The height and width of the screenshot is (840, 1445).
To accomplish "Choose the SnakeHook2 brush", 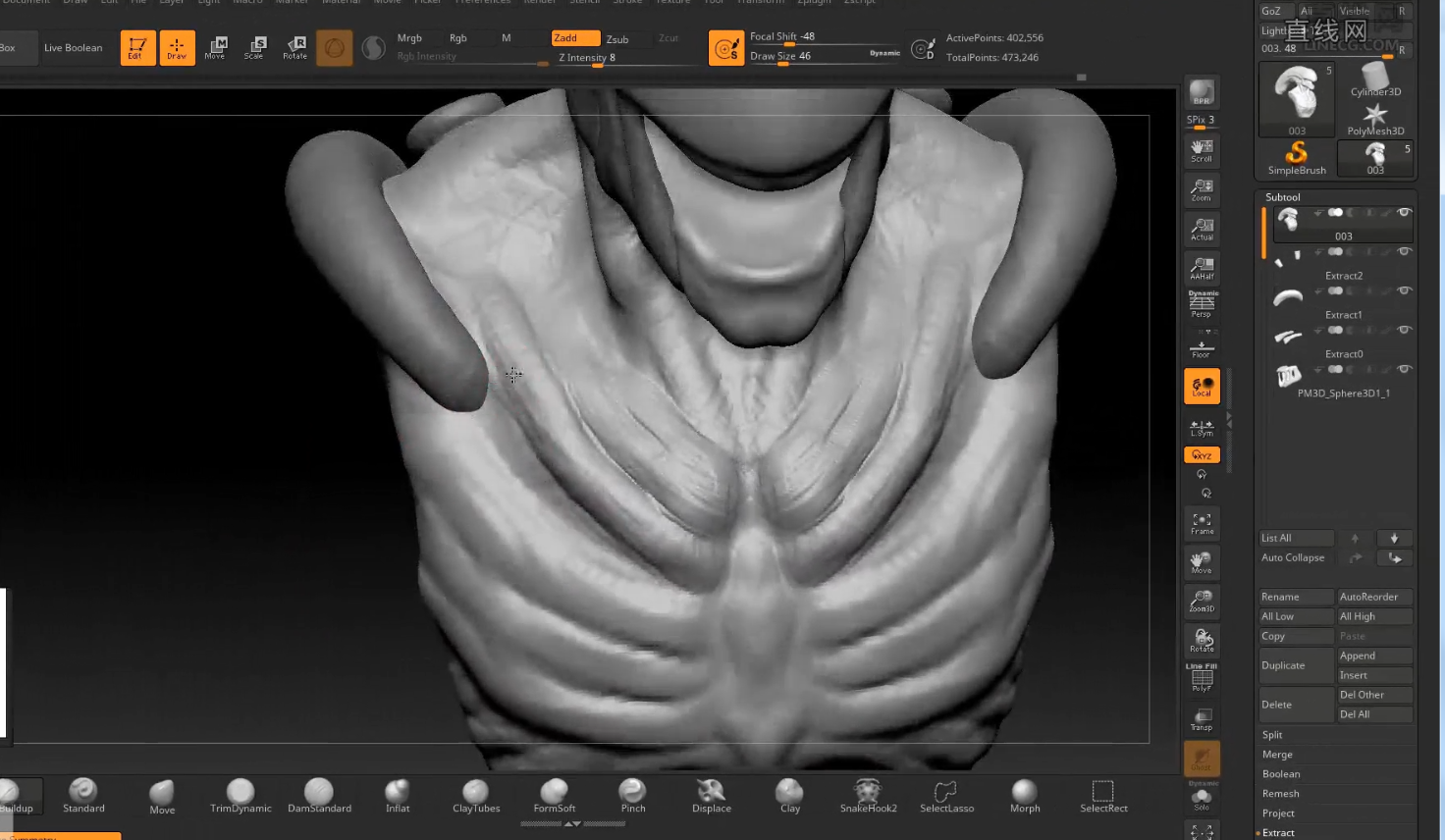I will 868,796.
